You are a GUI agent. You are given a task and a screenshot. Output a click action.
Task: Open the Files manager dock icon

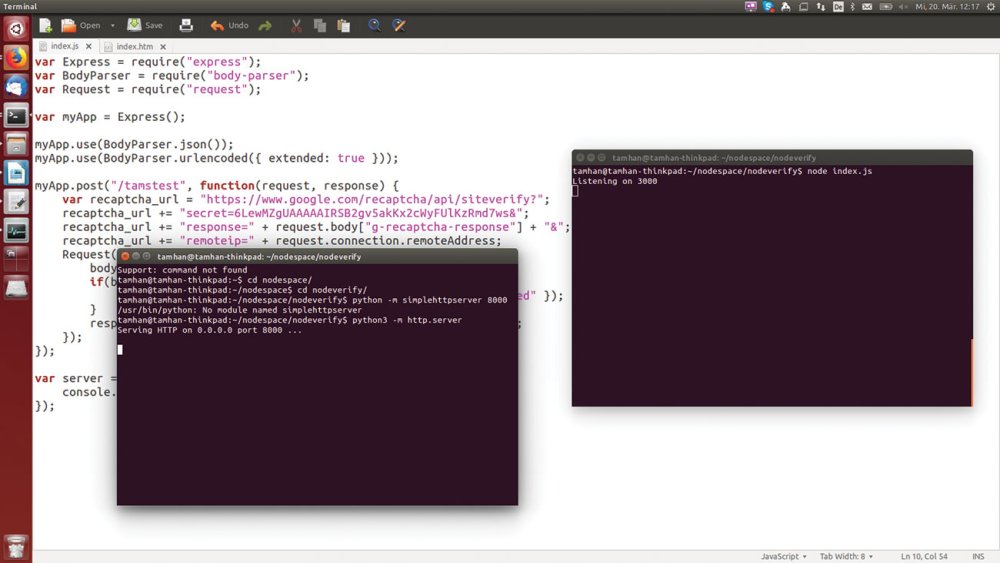(16, 145)
